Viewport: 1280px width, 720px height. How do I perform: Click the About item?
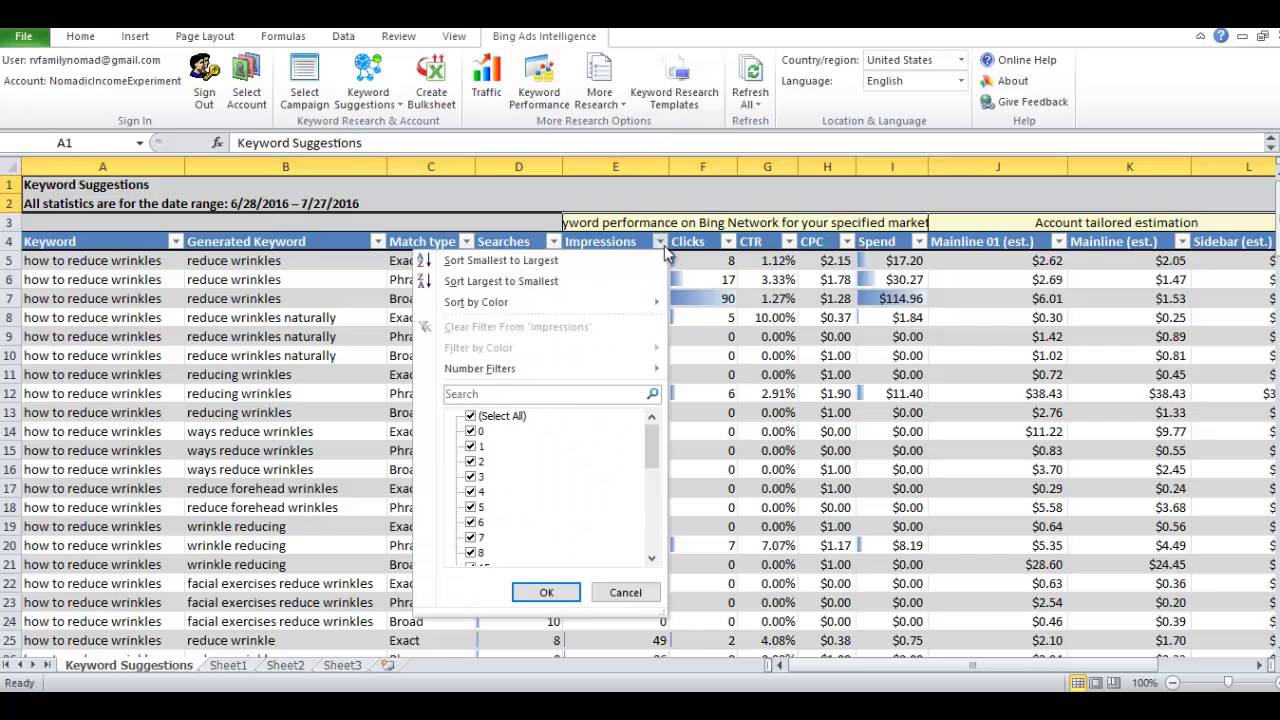pyautogui.click(x=1004, y=81)
